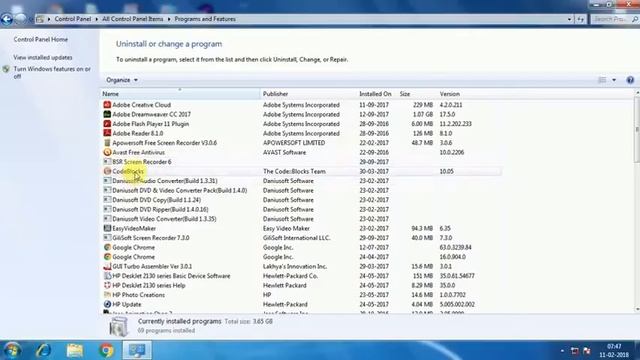This screenshot has height=360, width=640.
Task: Click the Avast Free Antivirus icon
Action: [107, 152]
